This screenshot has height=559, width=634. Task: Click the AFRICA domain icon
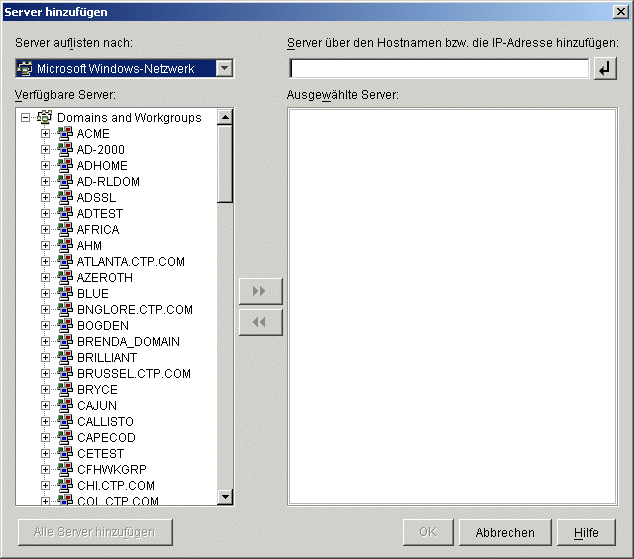[x=65, y=230]
